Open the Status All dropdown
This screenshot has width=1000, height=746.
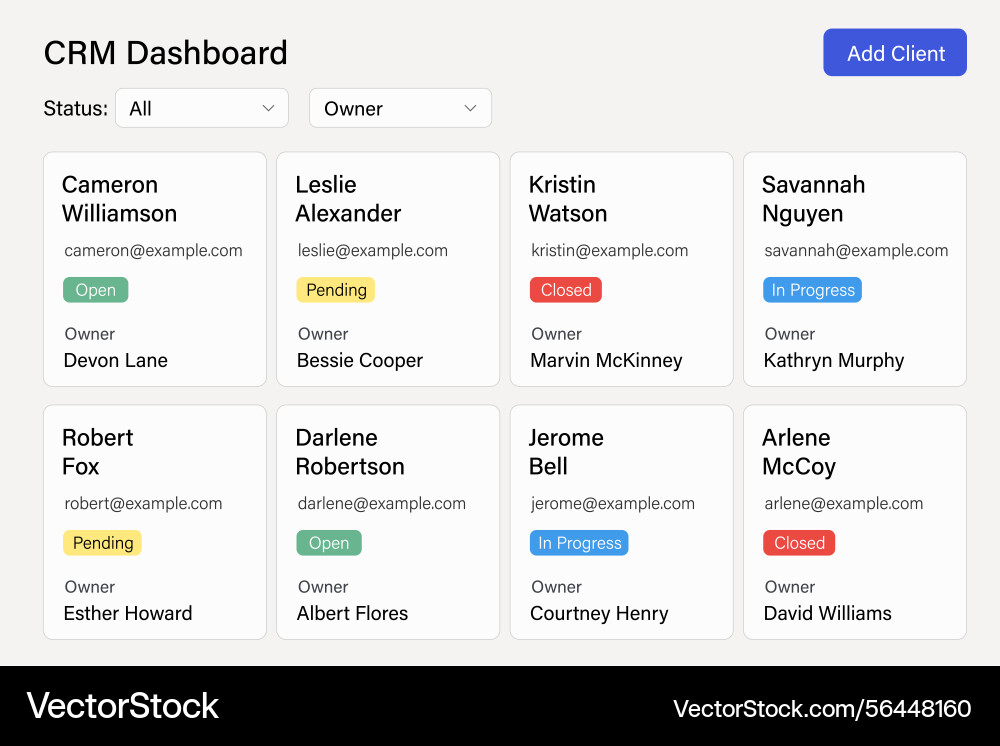coord(202,108)
